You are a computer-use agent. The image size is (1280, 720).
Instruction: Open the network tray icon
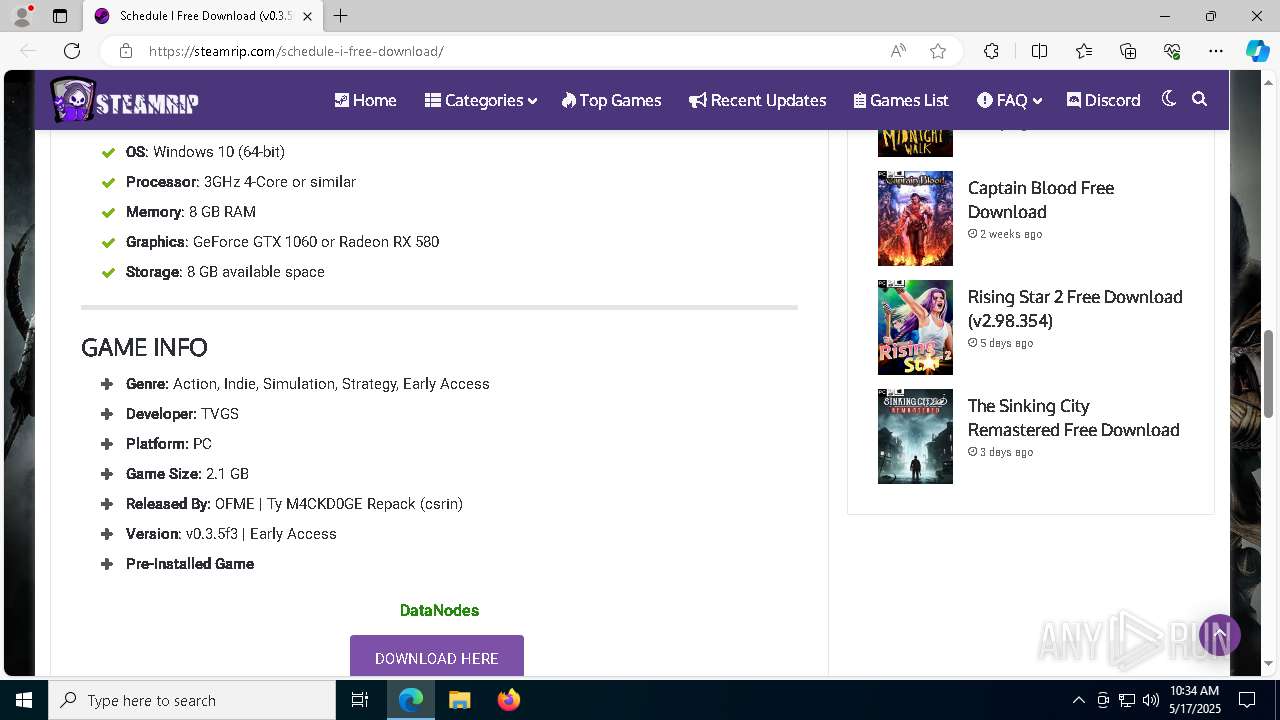coord(1127,700)
